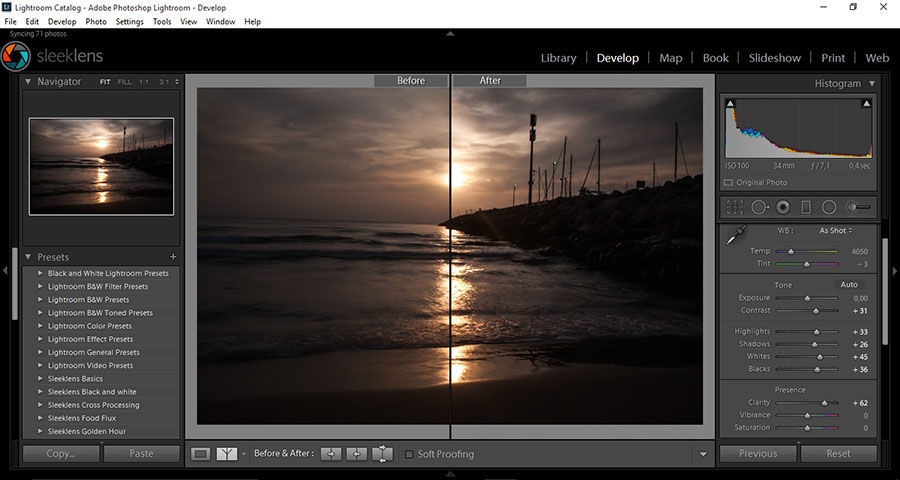
Task: Click the Reset button
Action: [838, 453]
